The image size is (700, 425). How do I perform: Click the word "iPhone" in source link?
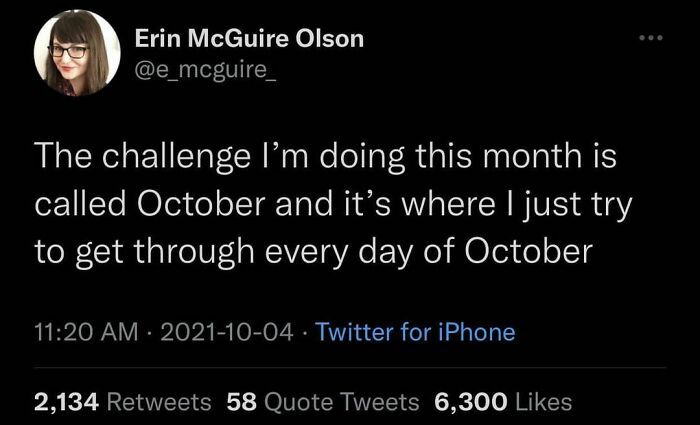[x=479, y=331]
